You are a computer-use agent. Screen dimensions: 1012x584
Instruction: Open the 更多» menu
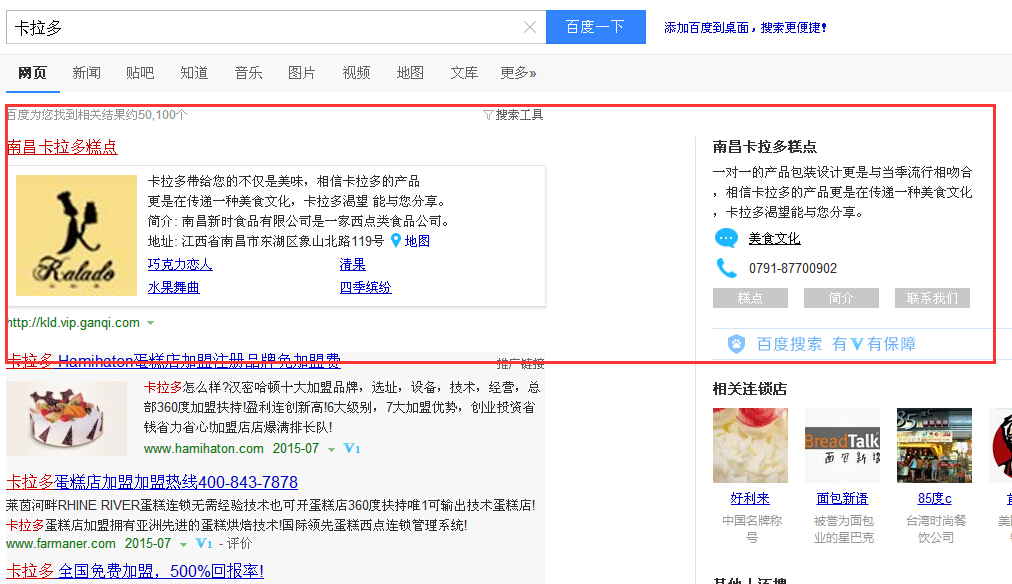pos(518,73)
